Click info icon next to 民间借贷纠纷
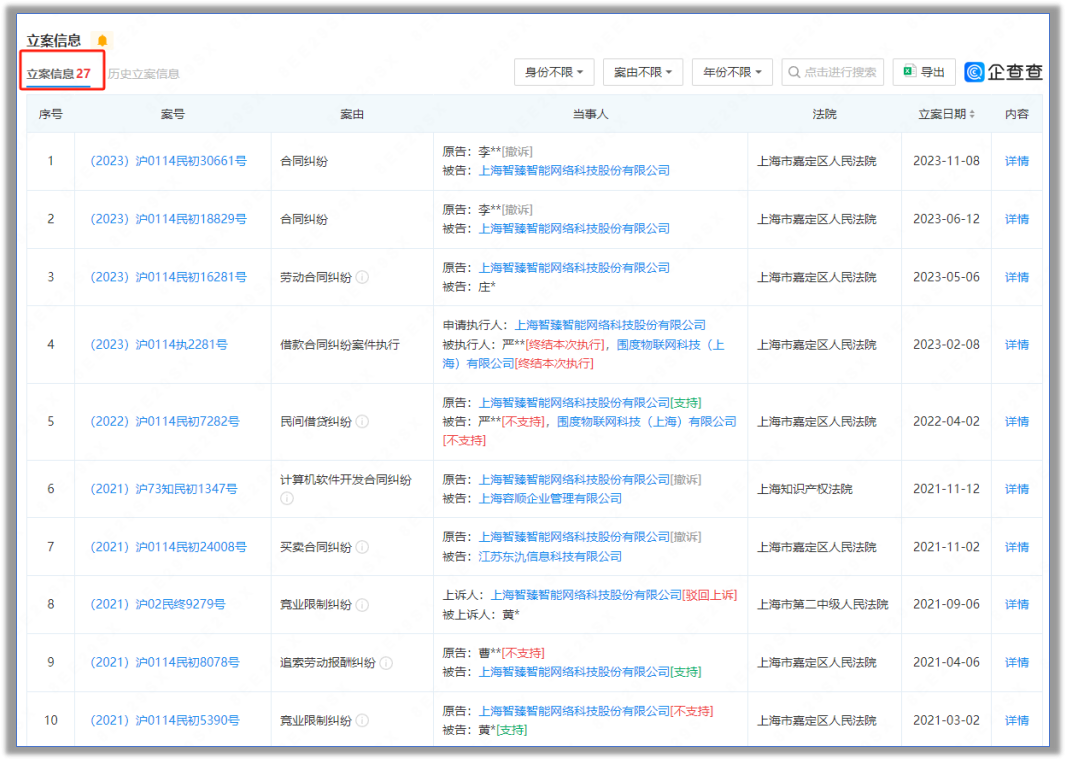 (x=362, y=422)
